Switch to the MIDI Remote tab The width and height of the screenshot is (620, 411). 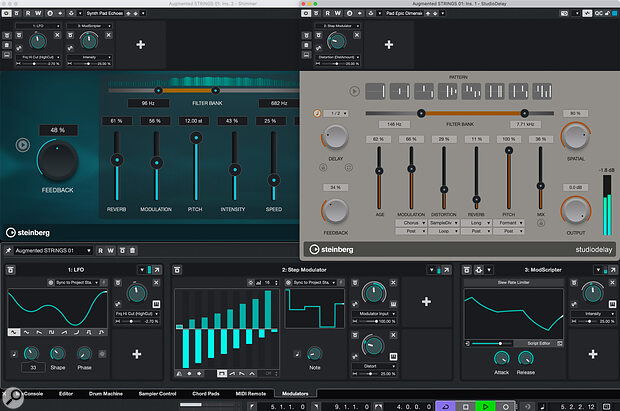[x=251, y=394]
